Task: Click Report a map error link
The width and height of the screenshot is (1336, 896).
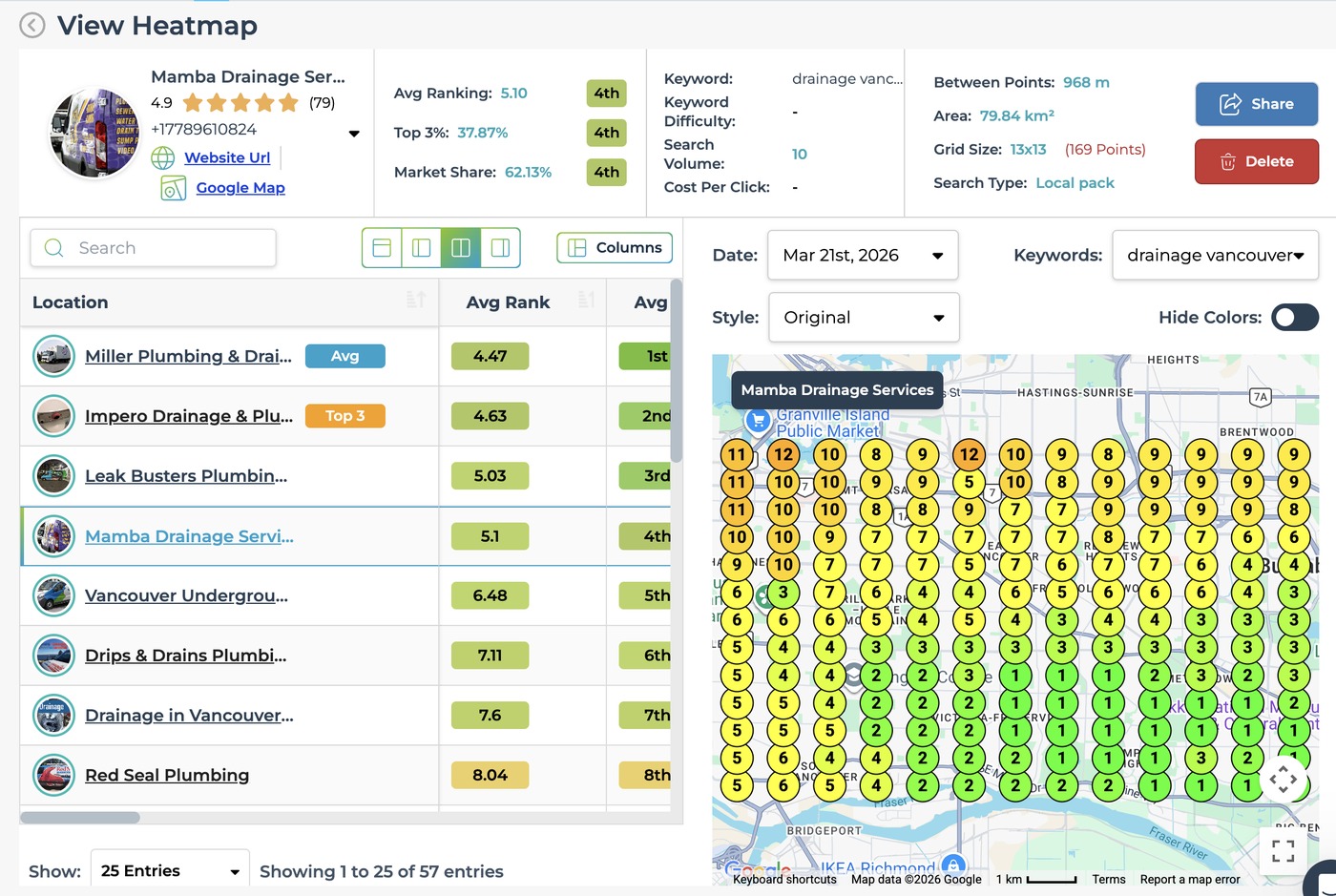Action: click(x=1190, y=880)
